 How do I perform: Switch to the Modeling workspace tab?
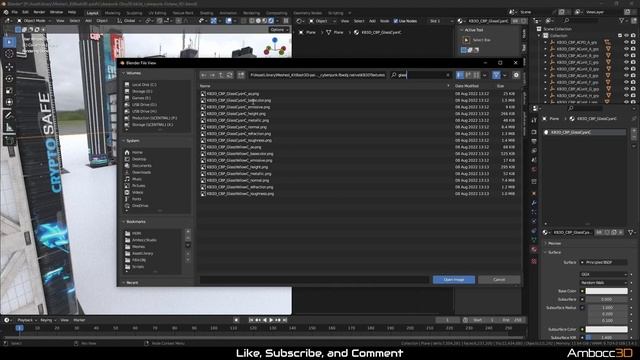pyautogui.click(x=113, y=13)
